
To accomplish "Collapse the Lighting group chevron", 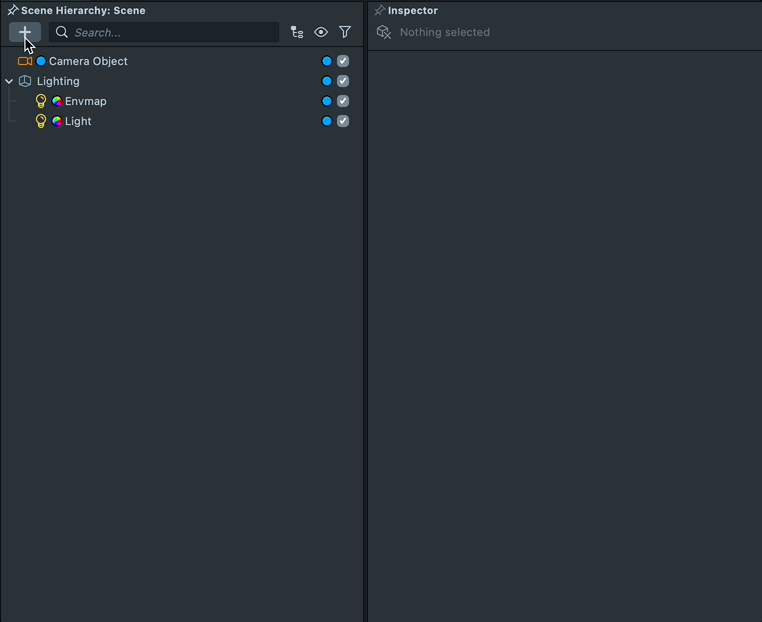I will pyautogui.click(x=9, y=81).
